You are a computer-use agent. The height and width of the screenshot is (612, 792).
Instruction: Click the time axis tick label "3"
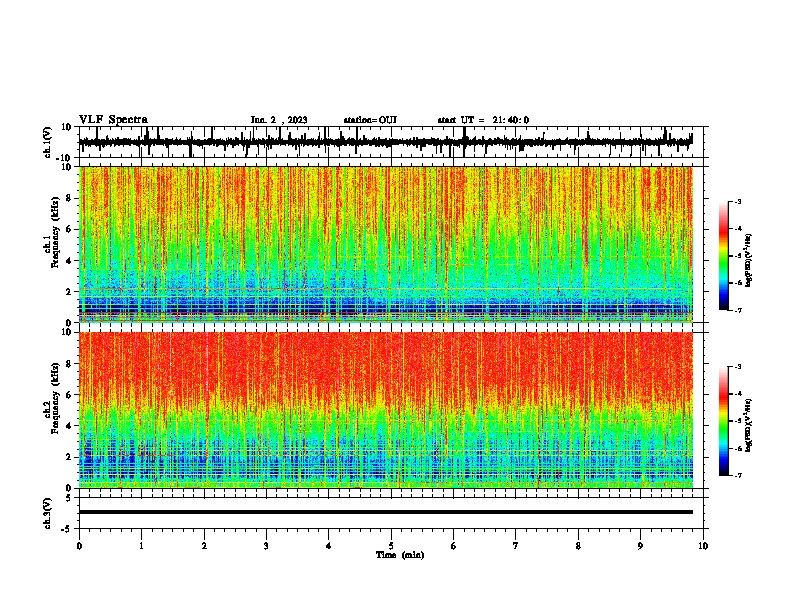(x=266, y=546)
